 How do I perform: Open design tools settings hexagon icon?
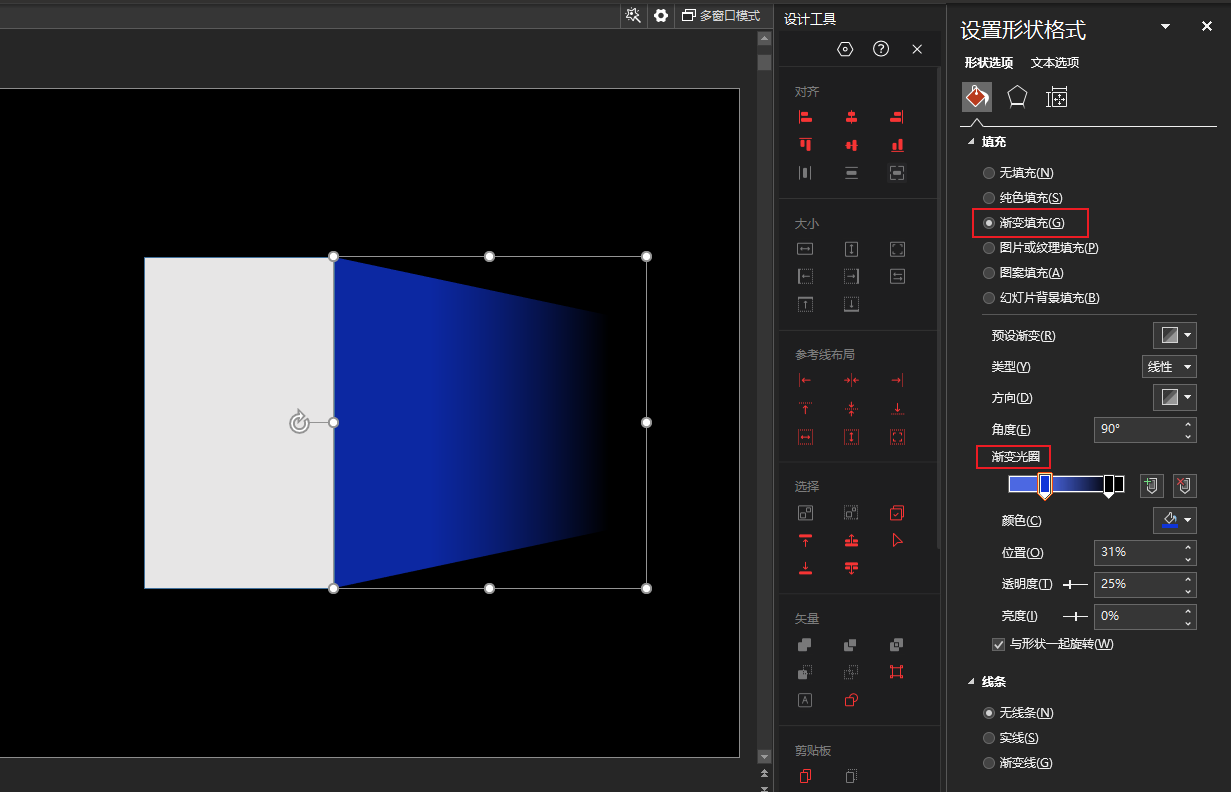(x=845, y=49)
